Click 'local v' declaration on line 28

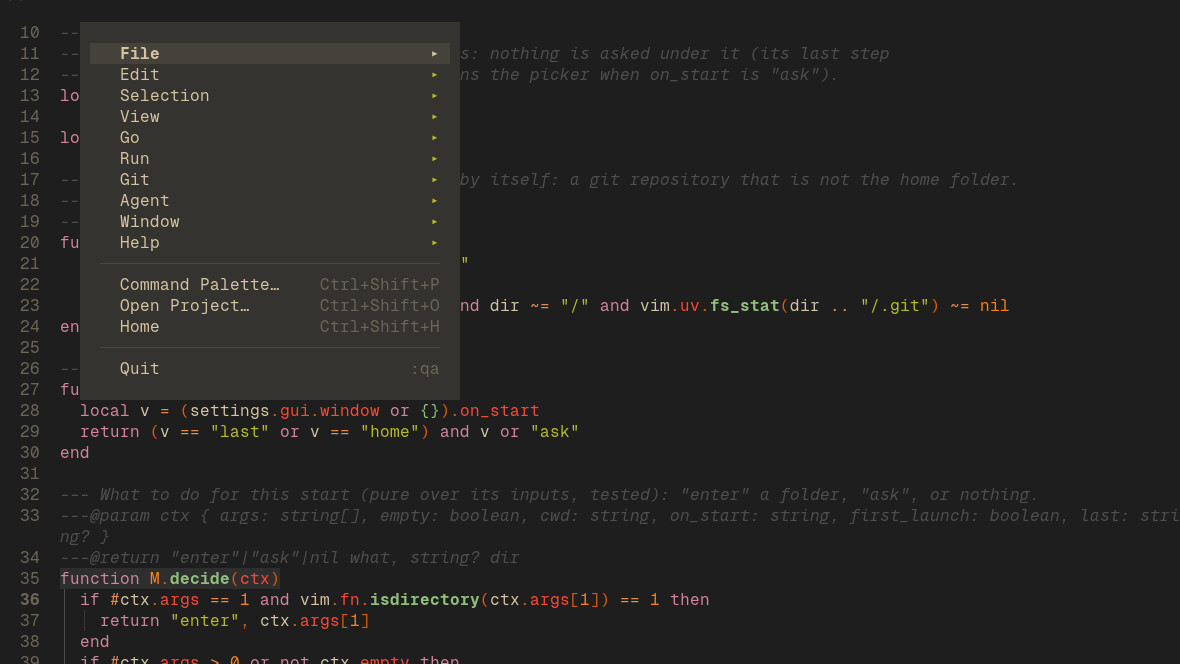[114, 411]
